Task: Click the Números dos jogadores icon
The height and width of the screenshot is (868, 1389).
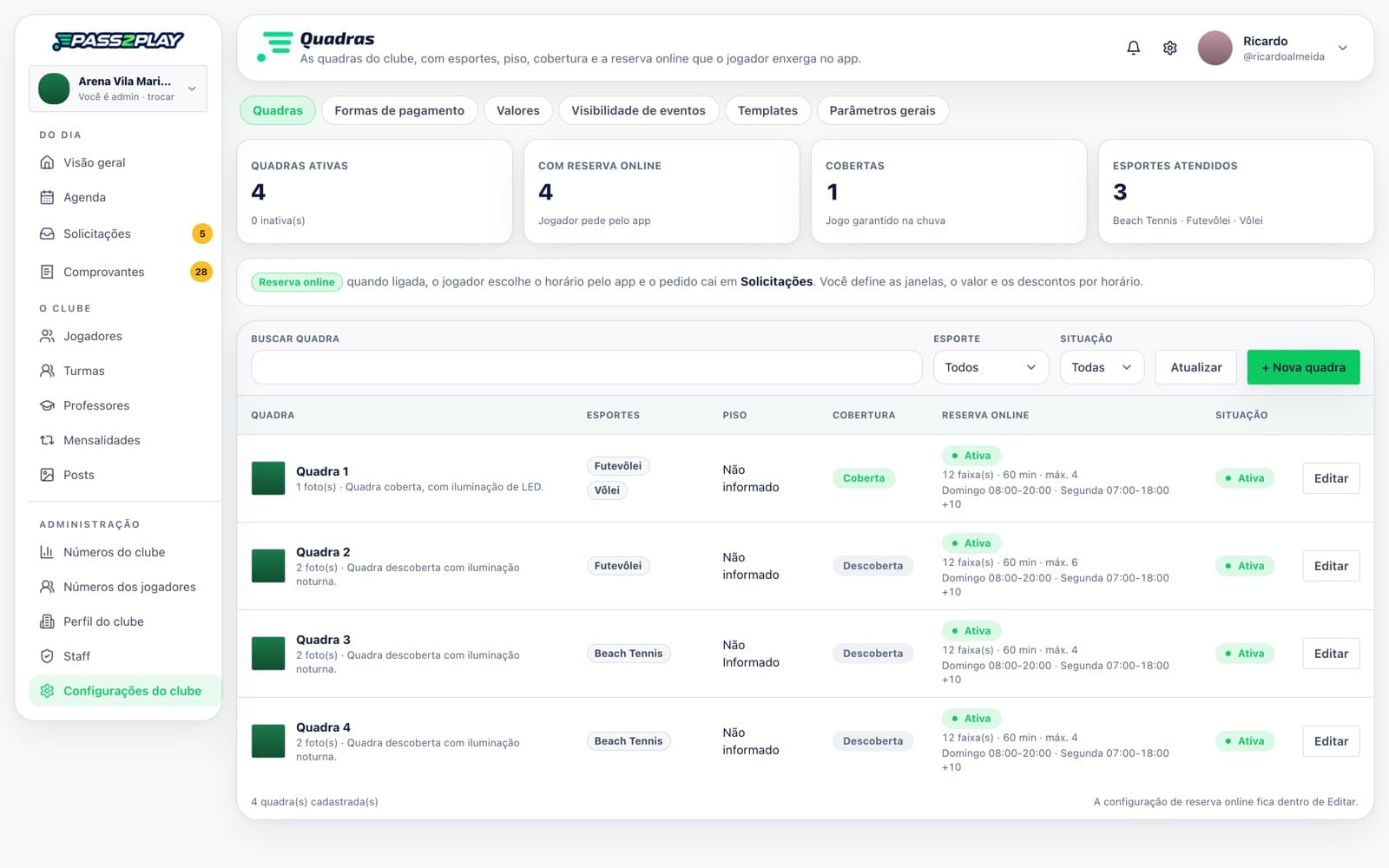Action: tap(47, 587)
